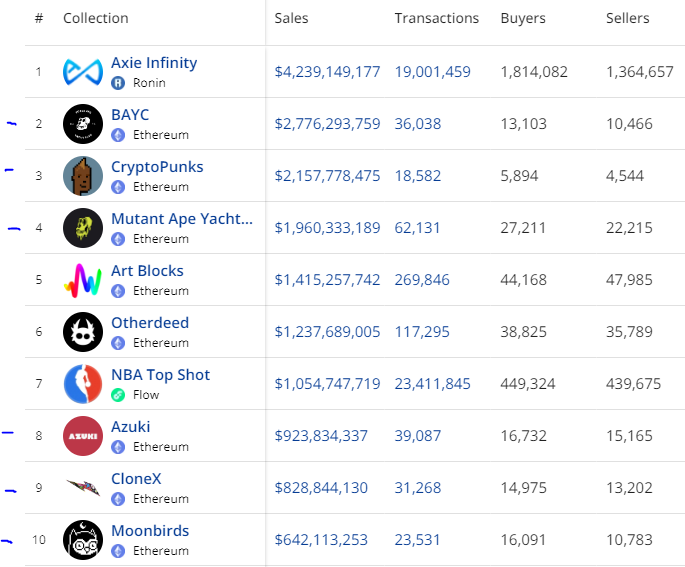
Task: Click the CloneX collection logo
Action: (x=83, y=488)
